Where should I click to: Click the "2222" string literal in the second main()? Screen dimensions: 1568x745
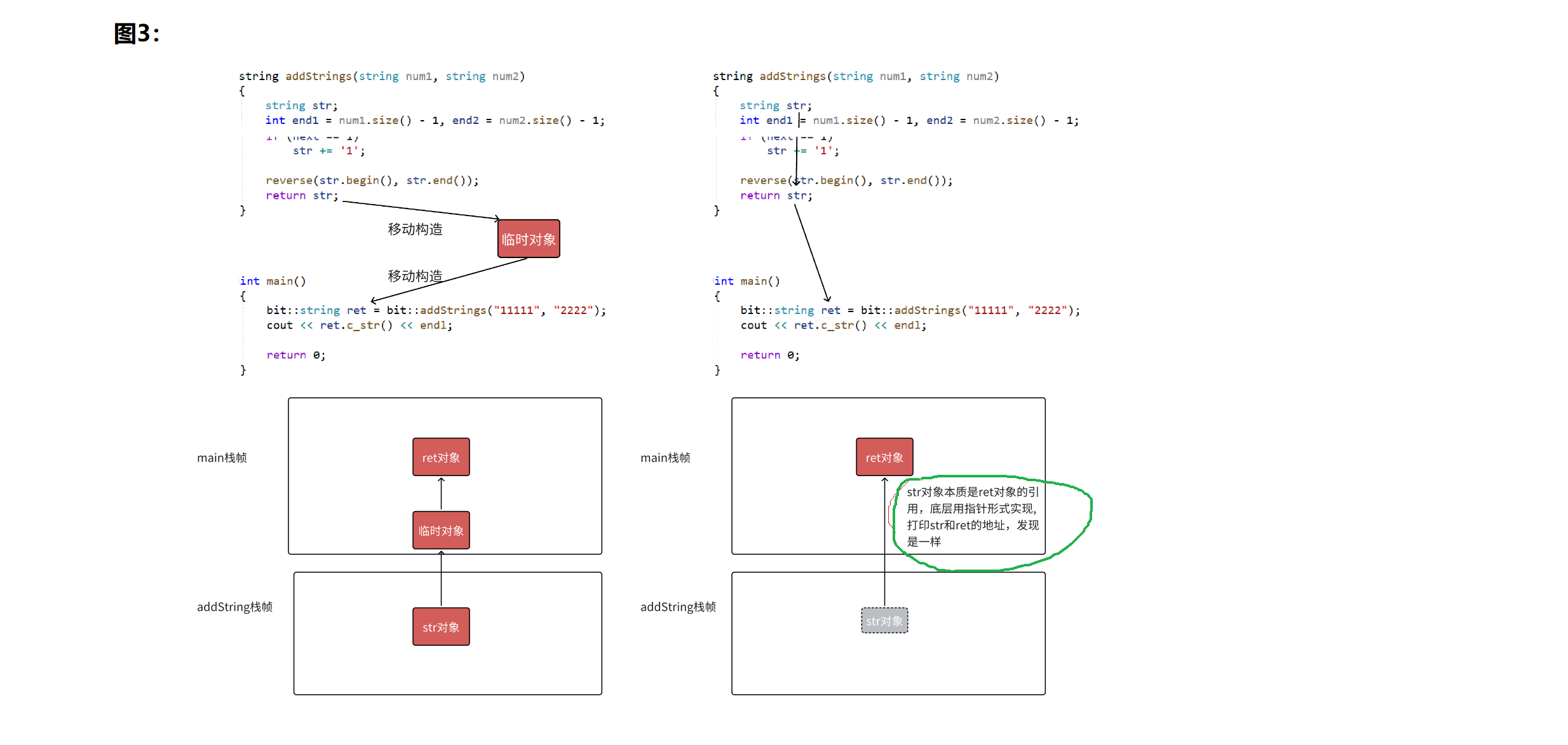click(1047, 310)
